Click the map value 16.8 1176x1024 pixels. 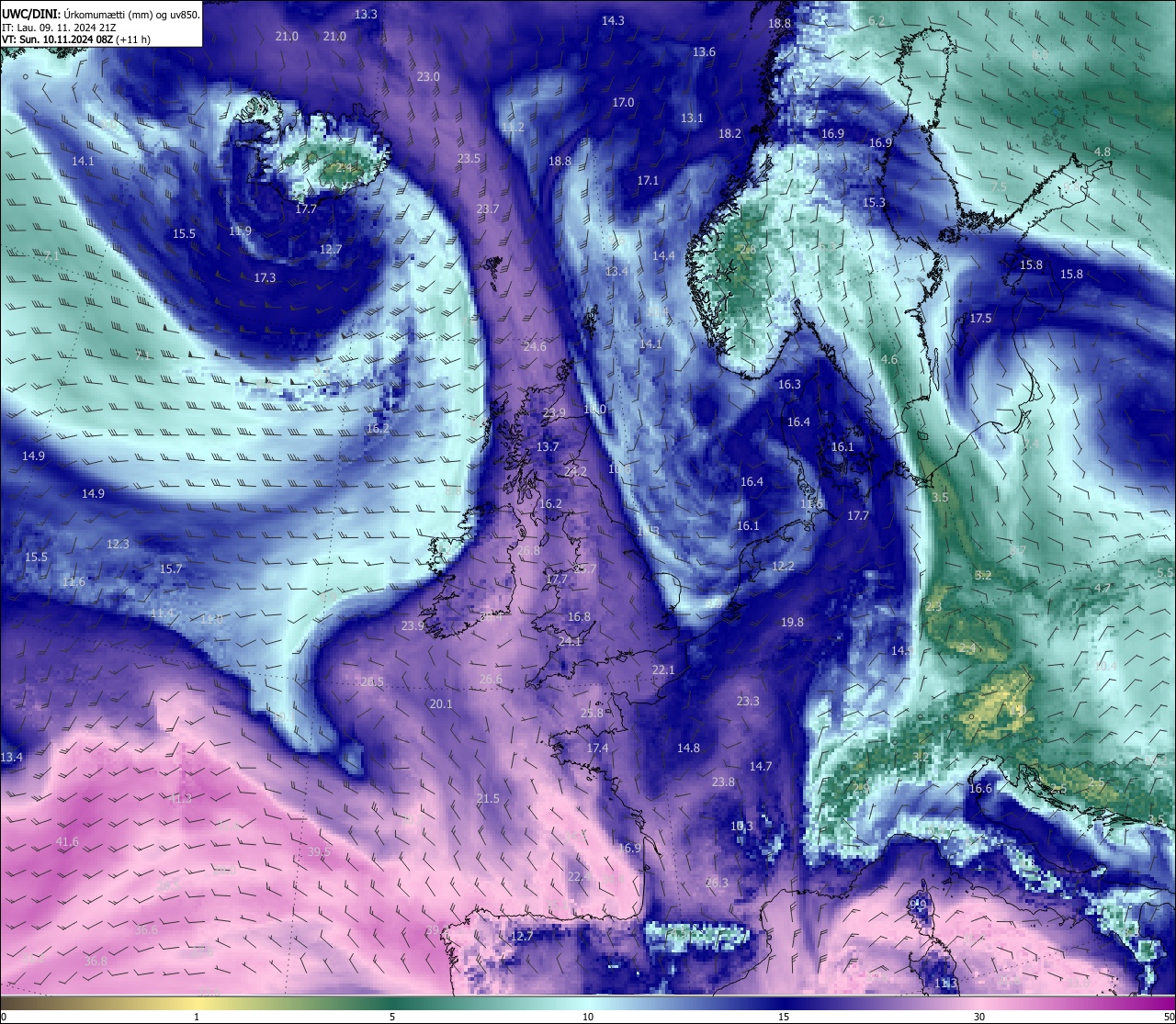coord(579,617)
